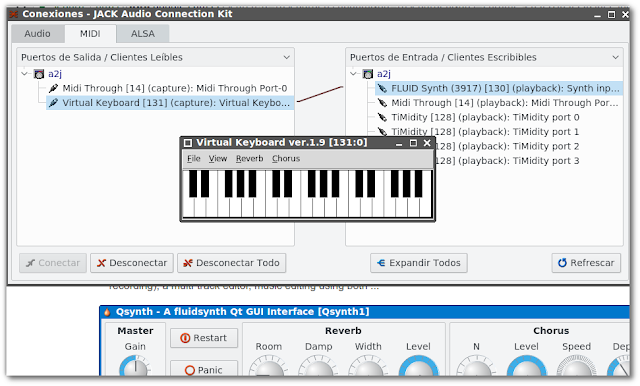Select FLUID Synth (3917) playback port
Image resolution: width=640 pixels, height=386 pixels.
pyautogui.click(x=499, y=88)
